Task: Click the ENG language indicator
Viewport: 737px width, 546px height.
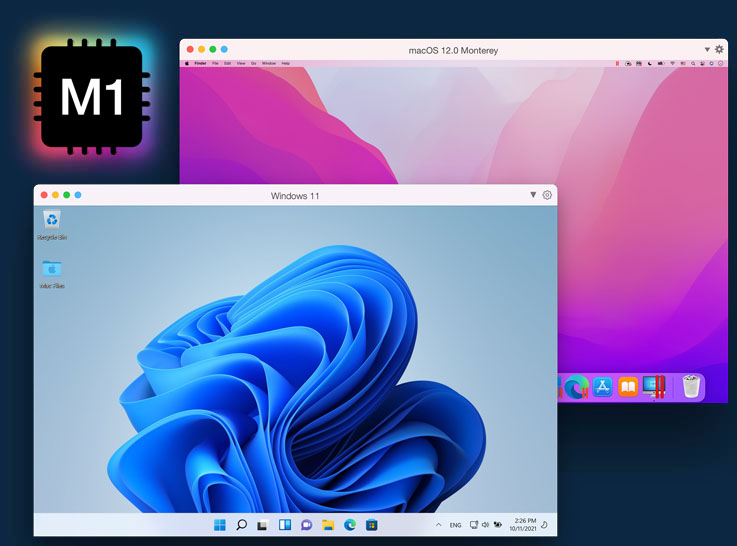Action: 455,525
